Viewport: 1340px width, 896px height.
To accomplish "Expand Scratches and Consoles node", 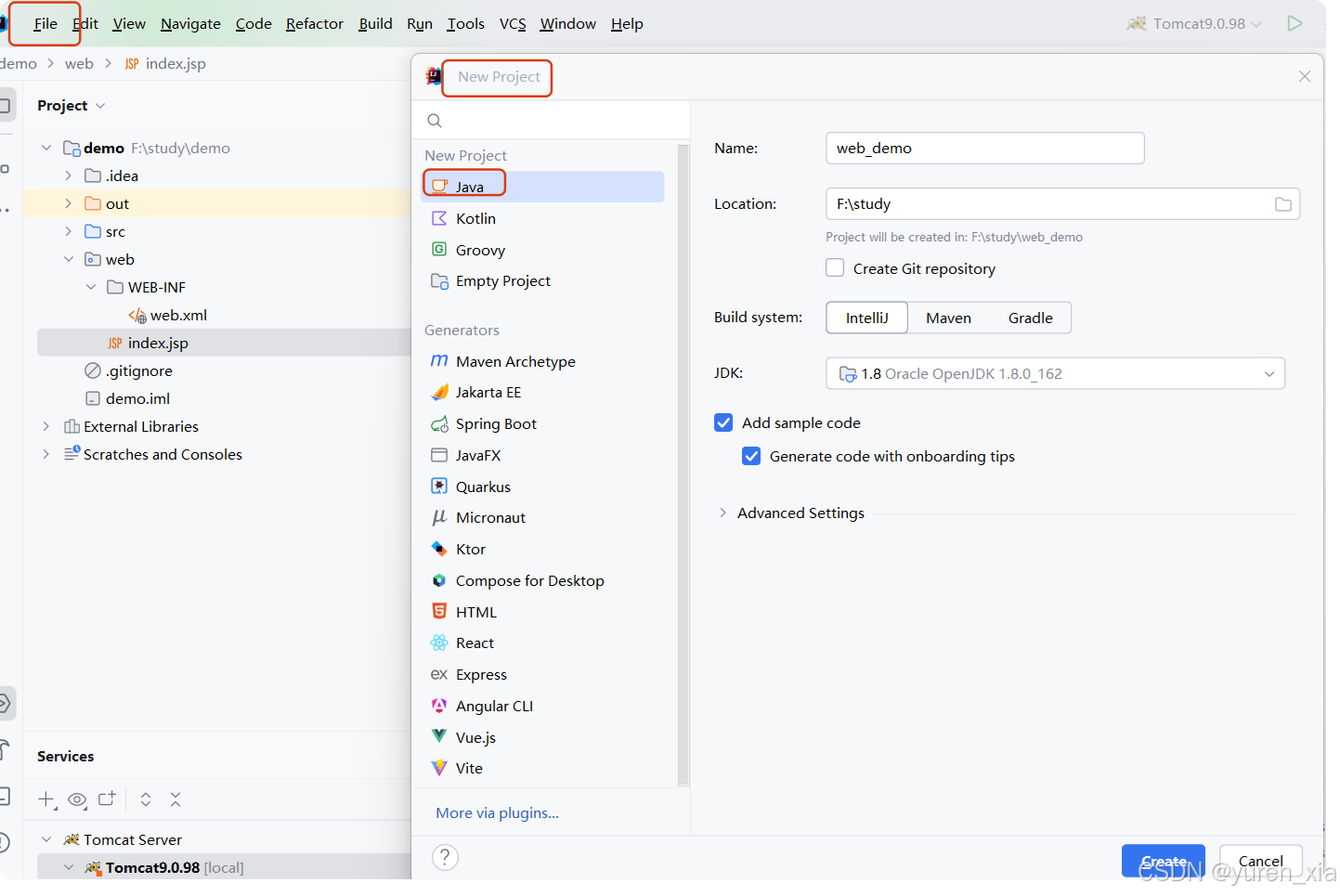I will coord(46,454).
